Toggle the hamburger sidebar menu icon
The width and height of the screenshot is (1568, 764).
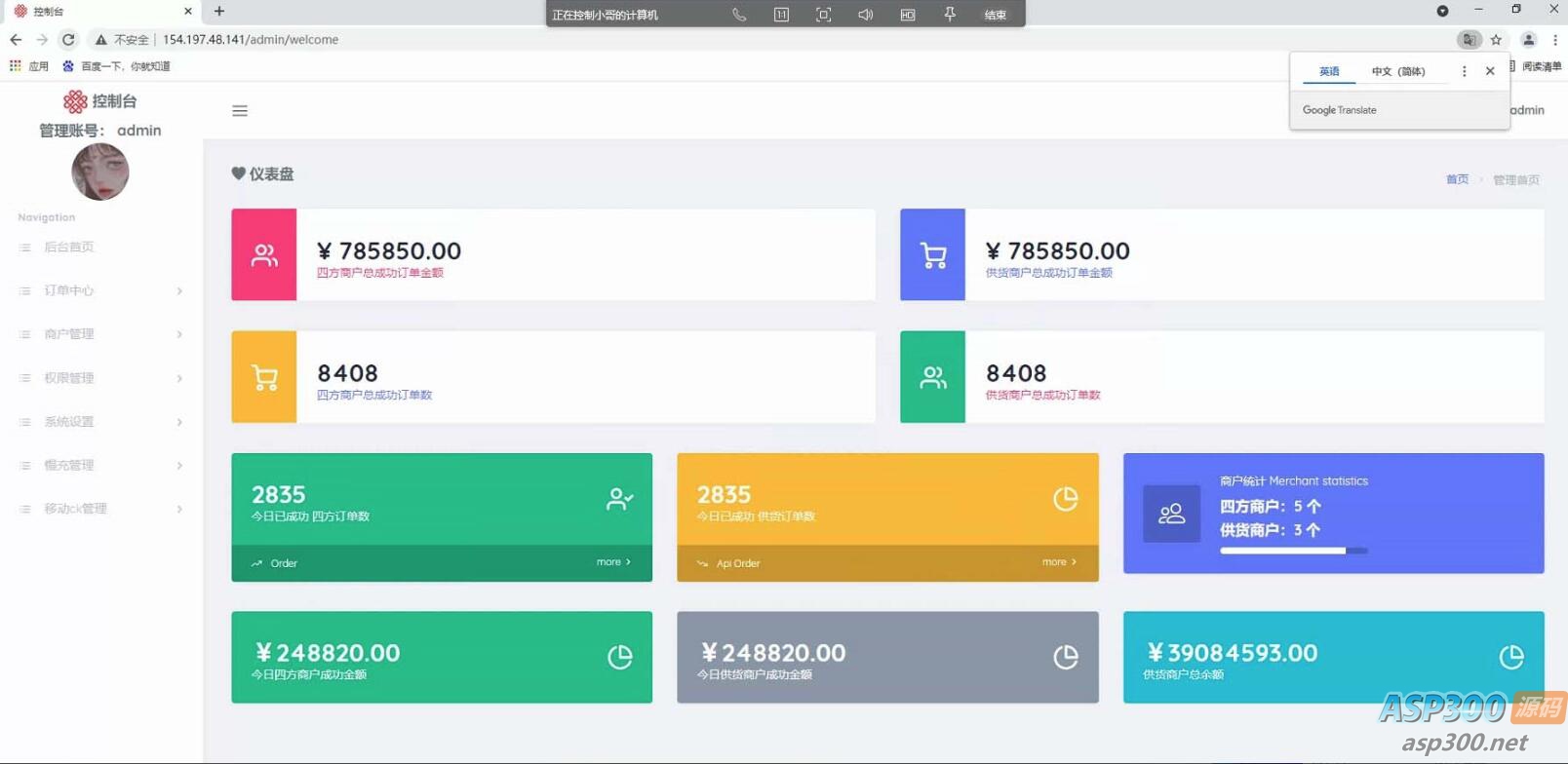coord(240,111)
